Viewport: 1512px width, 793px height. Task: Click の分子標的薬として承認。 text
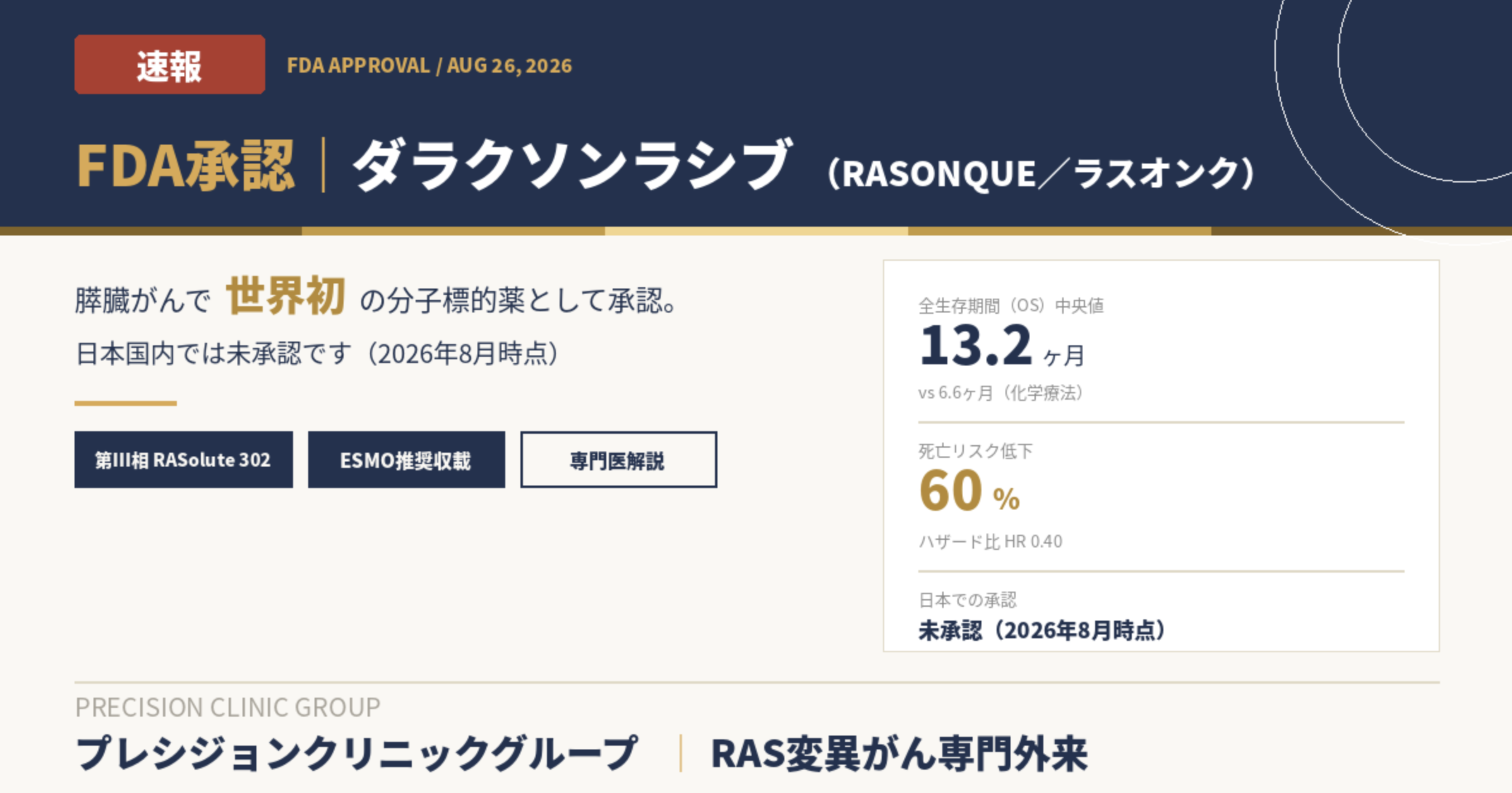click(x=519, y=301)
